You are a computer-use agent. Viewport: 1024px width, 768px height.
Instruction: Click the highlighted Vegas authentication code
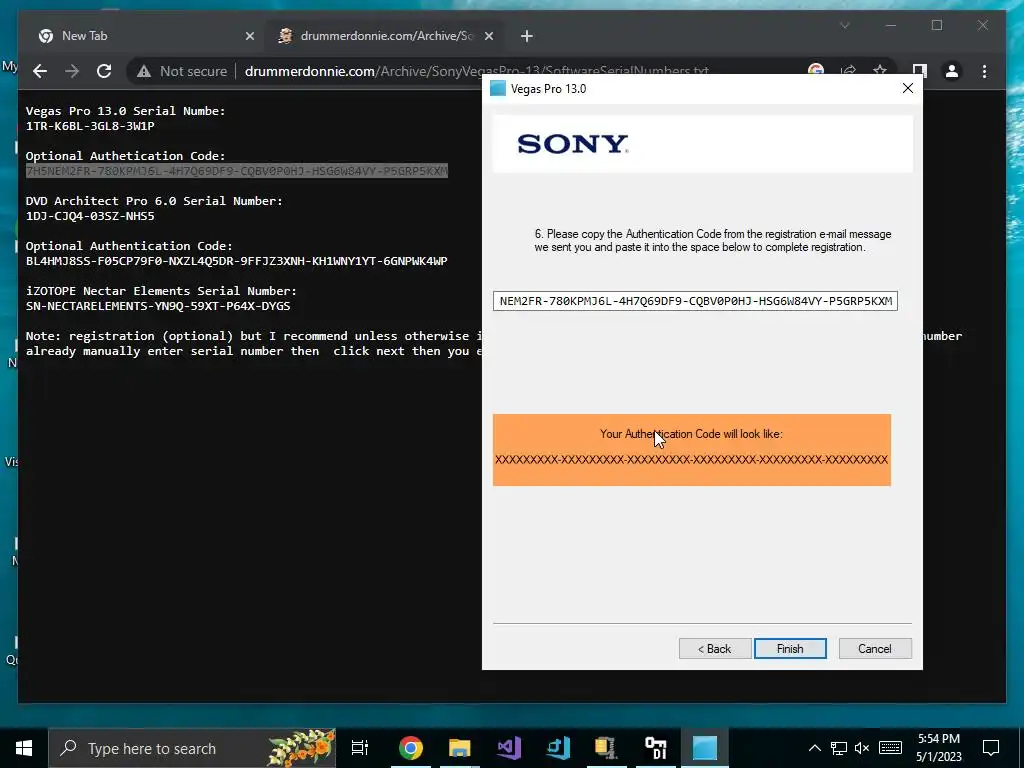236,171
